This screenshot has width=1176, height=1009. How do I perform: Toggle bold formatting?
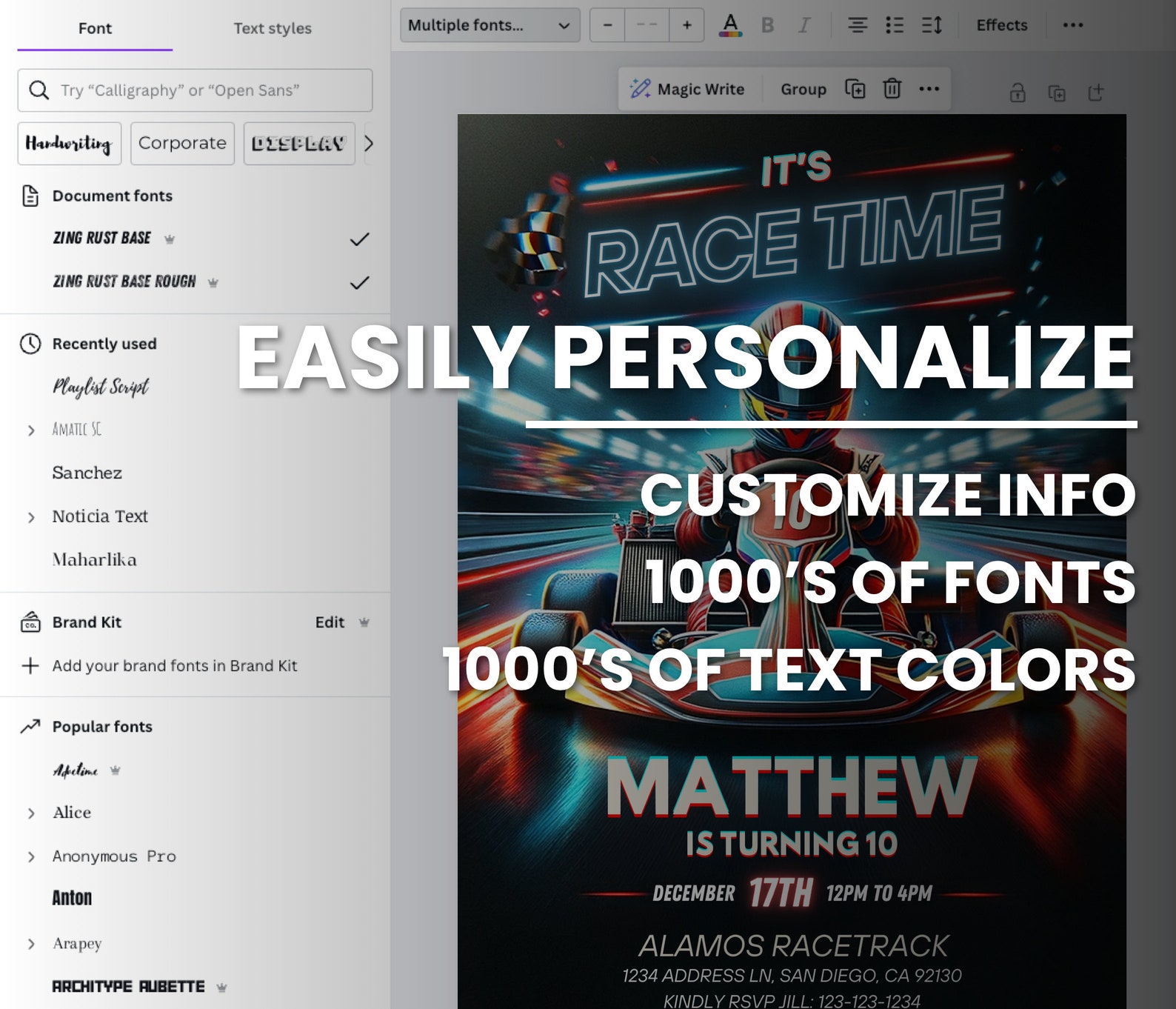coord(767,25)
